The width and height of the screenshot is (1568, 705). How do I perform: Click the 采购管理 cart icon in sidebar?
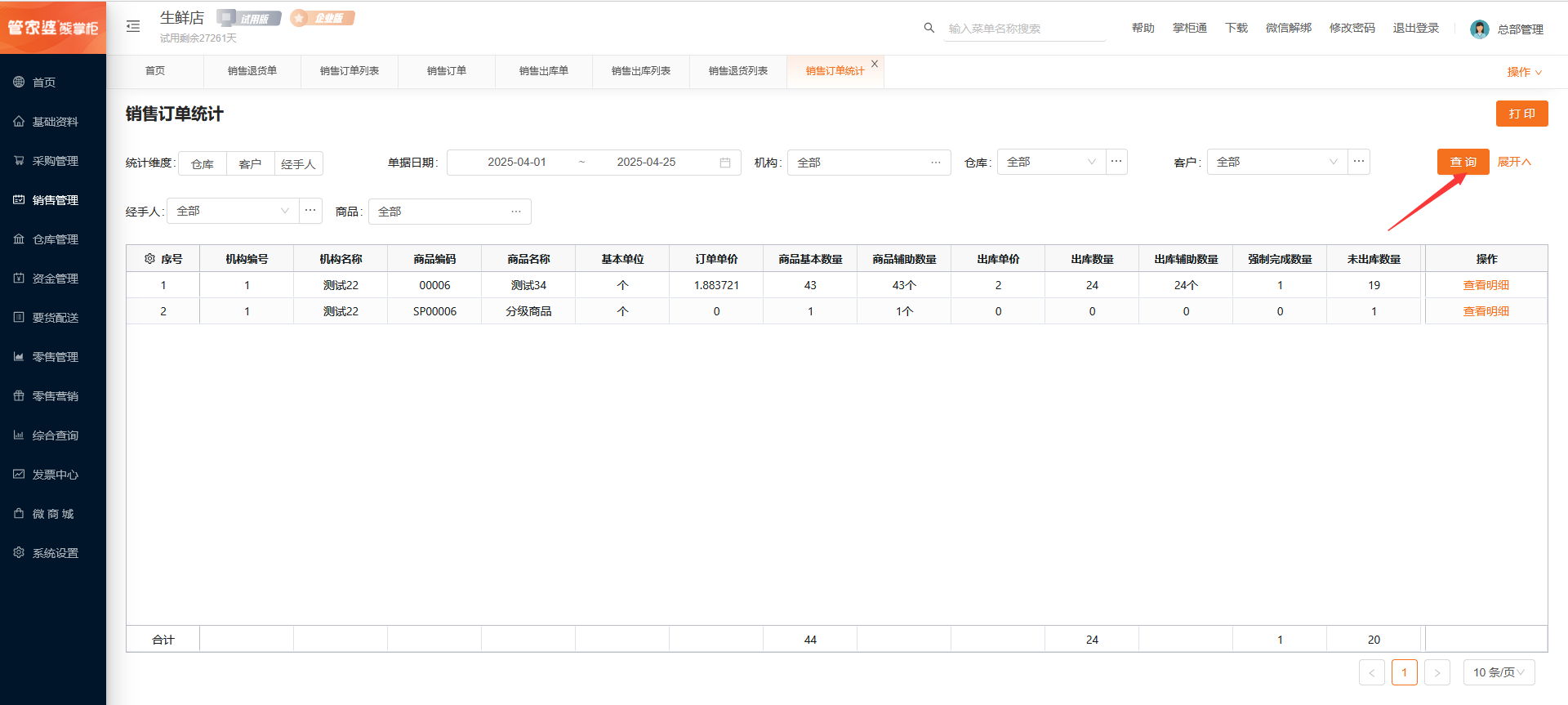coord(19,160)
